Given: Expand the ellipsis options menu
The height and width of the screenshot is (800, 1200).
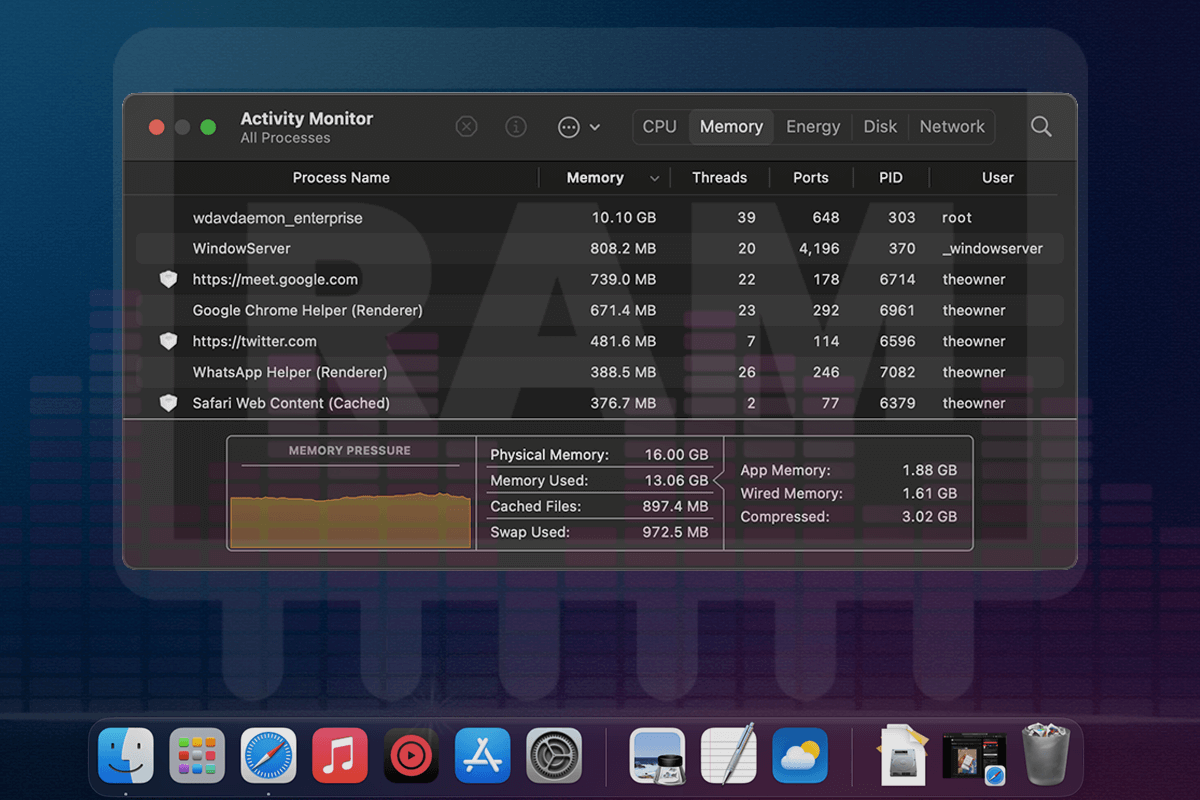Looking at the screenshot, I should coord(570,127).
